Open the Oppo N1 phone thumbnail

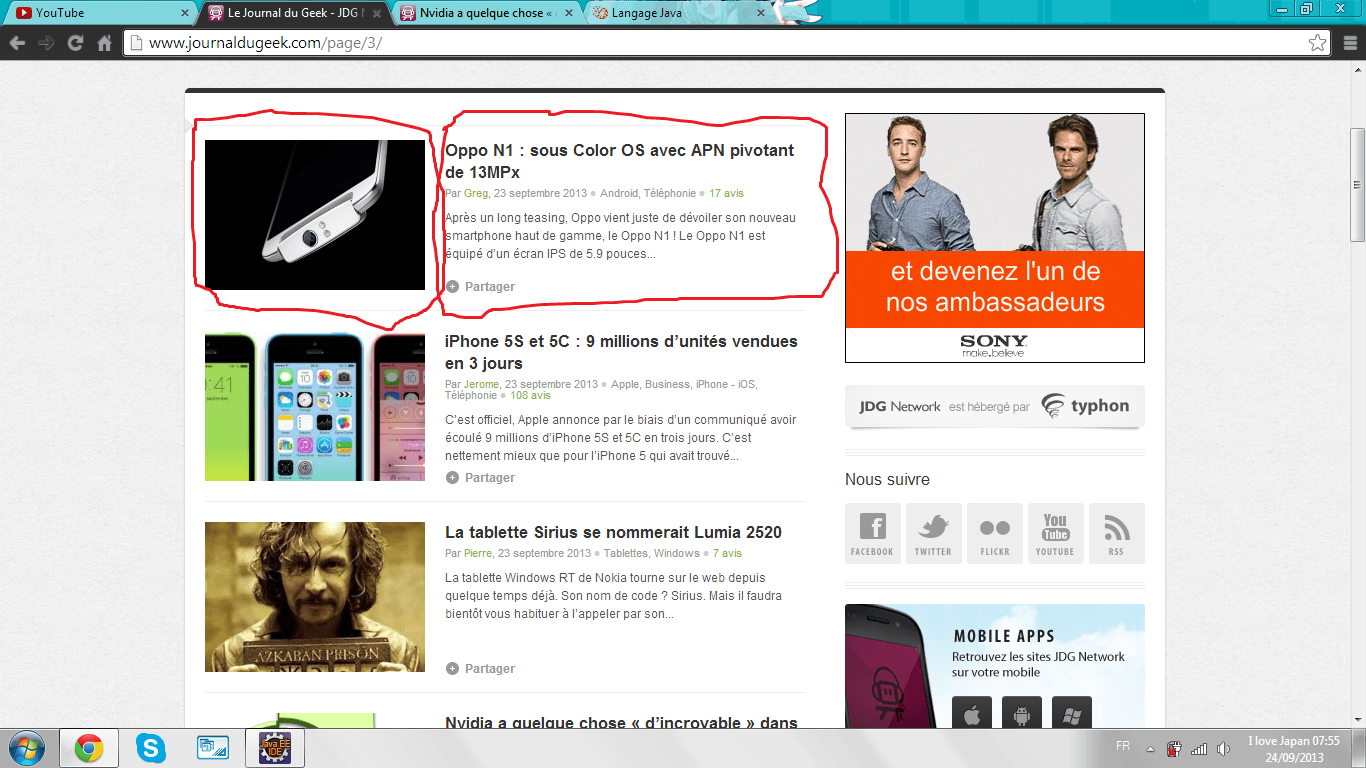pos(315,215)
